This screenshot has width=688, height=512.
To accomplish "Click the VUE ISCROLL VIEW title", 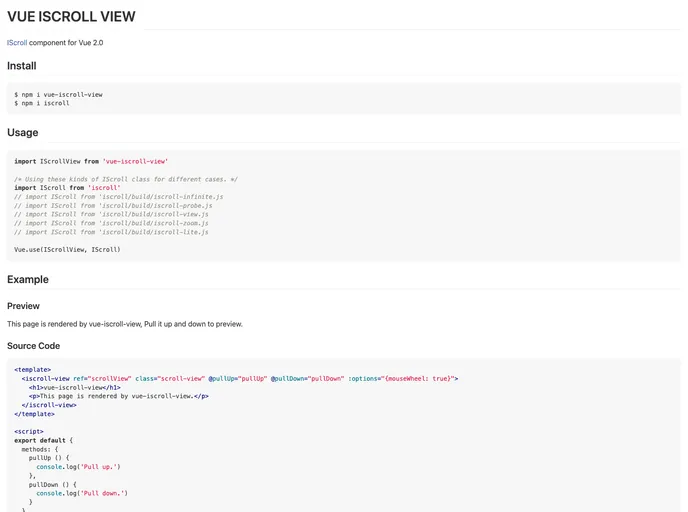I will [x=71, y=17].
